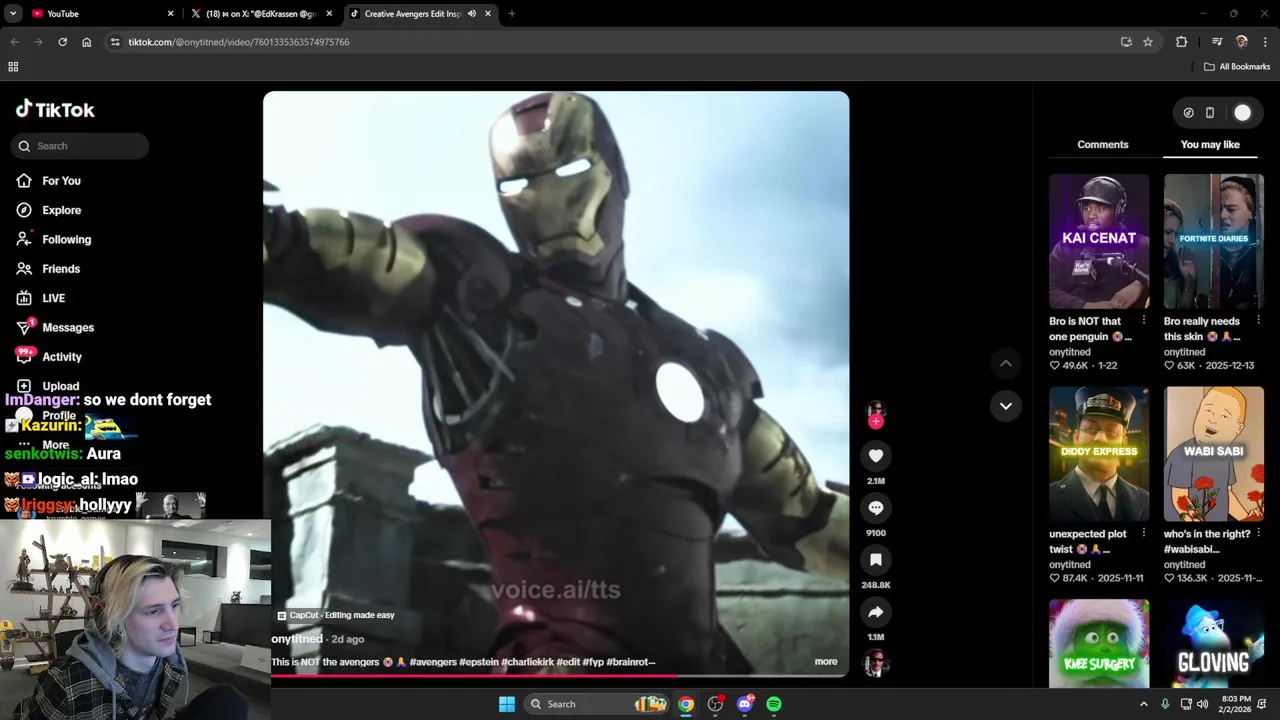Open options for Kai Cenat video card

coord(1143,321)
